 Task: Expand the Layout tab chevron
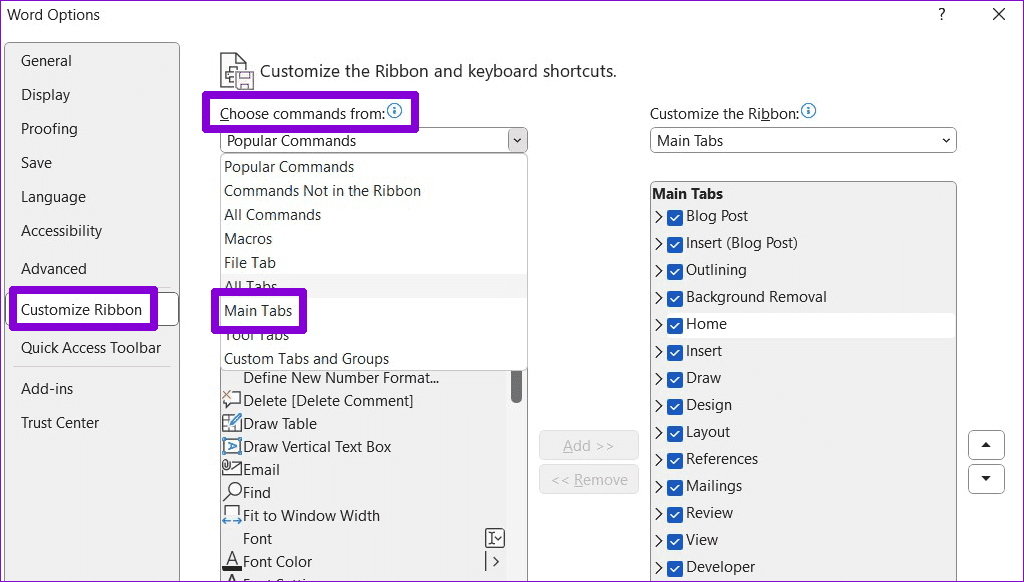(659, 433)
